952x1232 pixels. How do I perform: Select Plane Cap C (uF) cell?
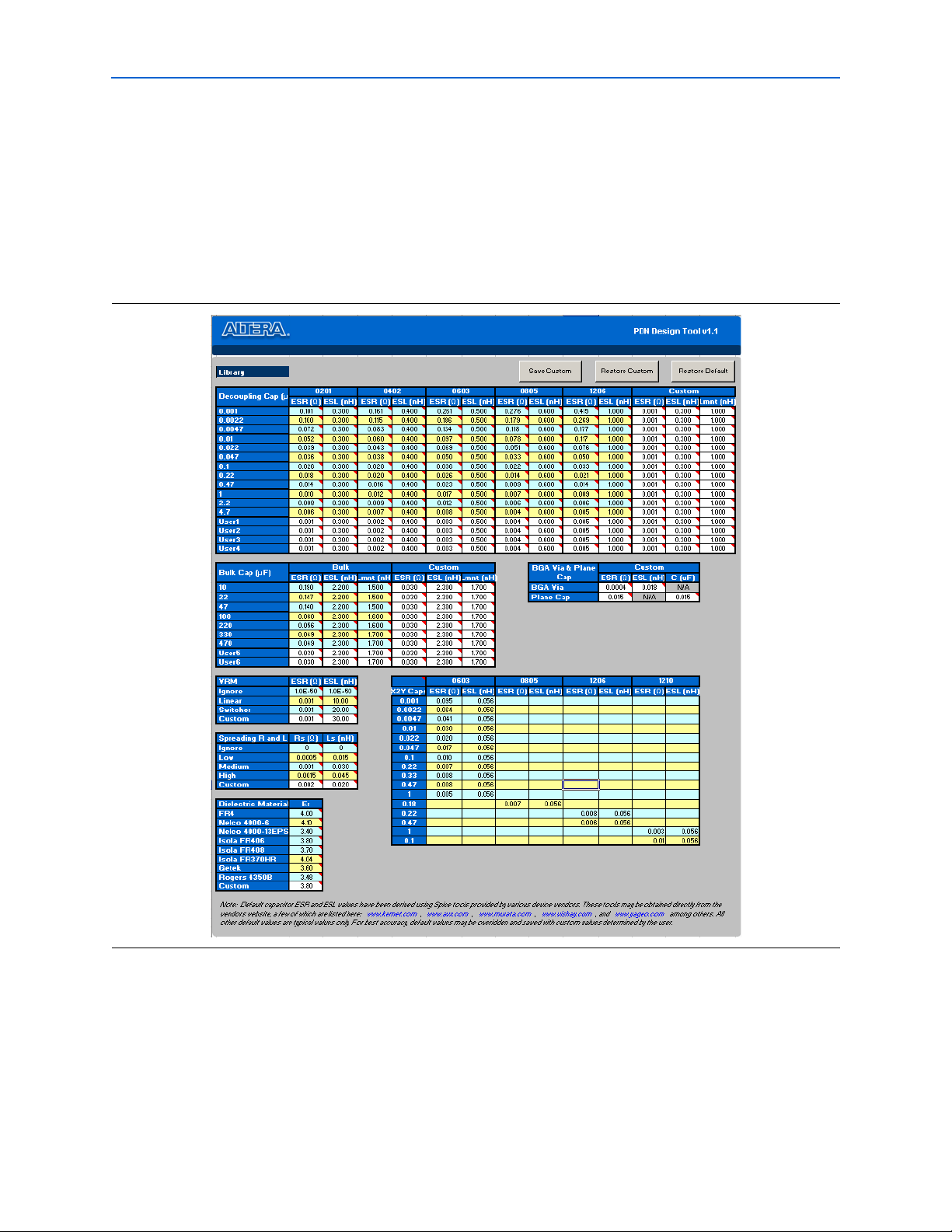click(682, 597)
